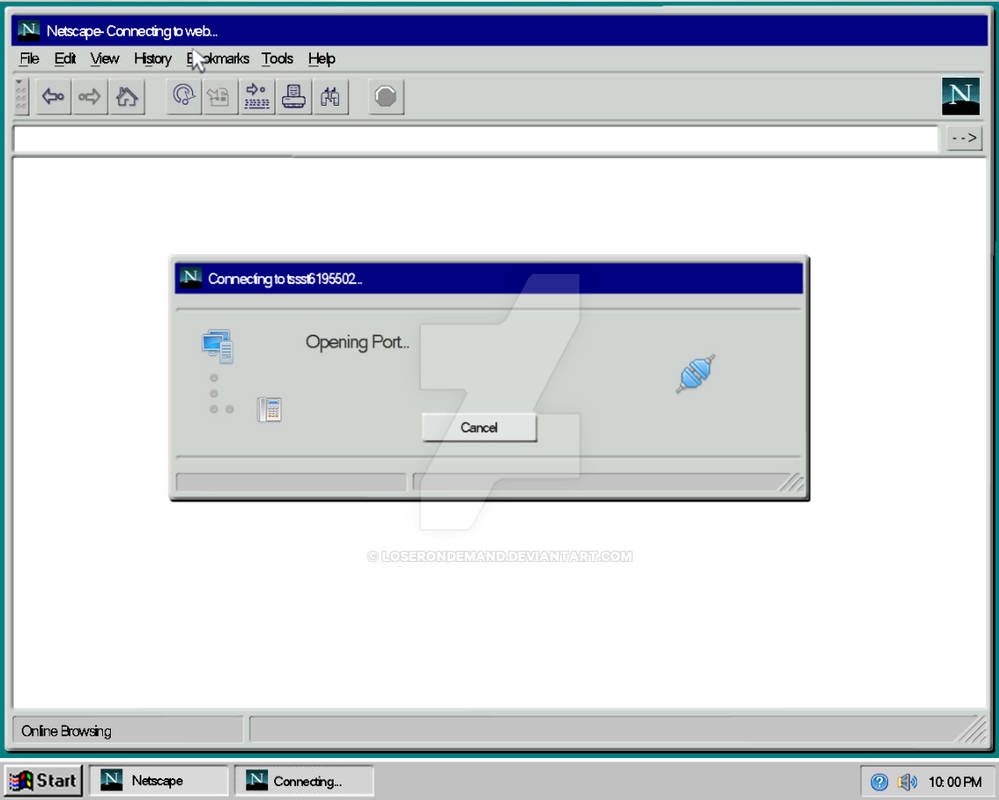The image size is (999, 800).
Task: Open the History menu
Action: pos(153,59)
